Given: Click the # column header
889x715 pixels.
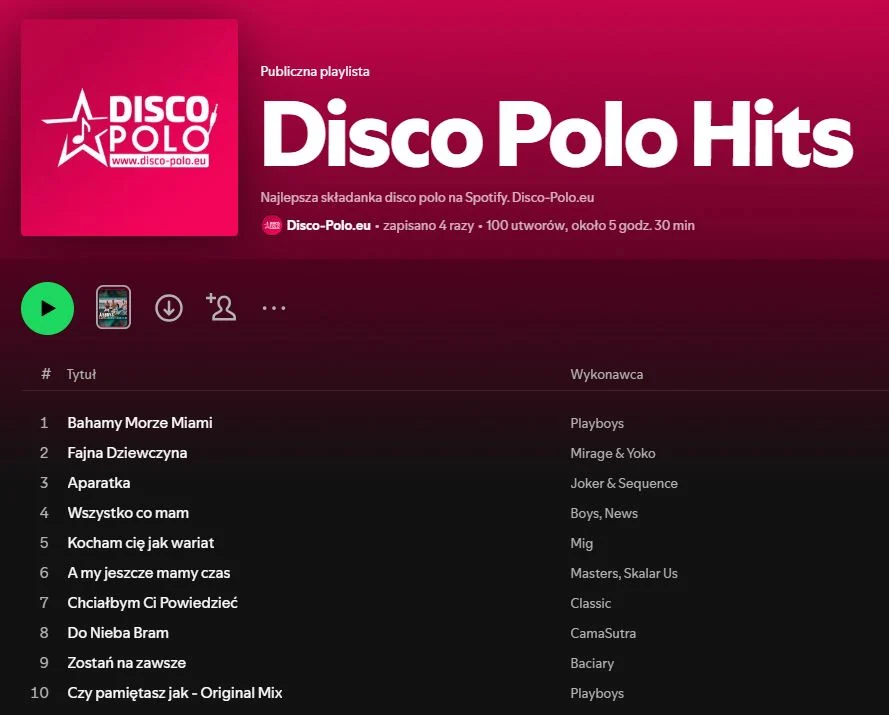Looking at the screenshot, I should [46, 374].
